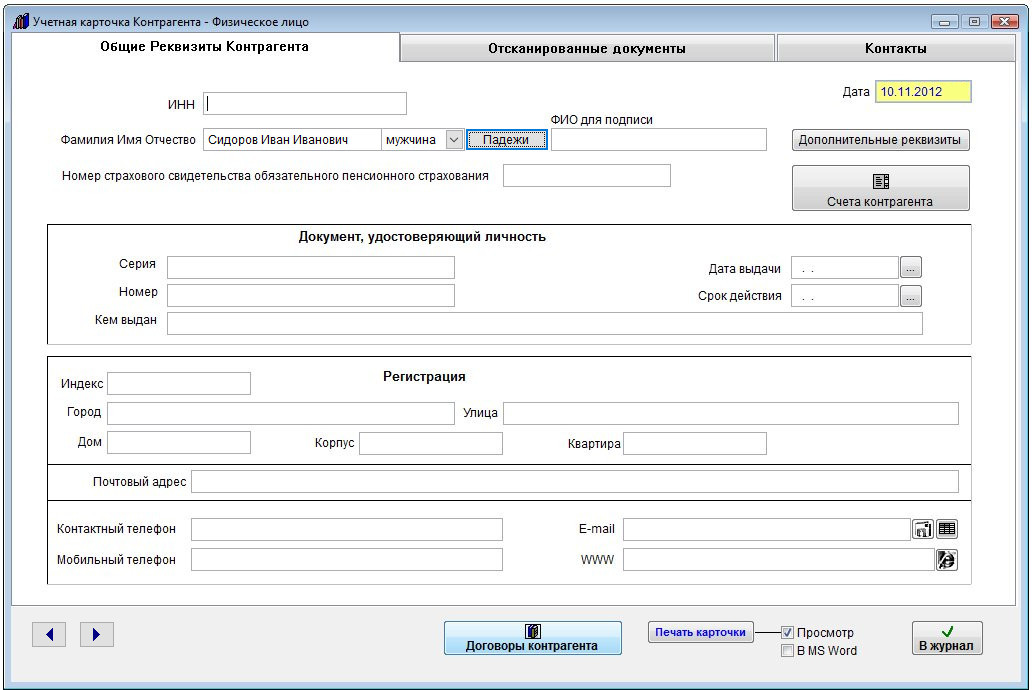The width and height of the screenshot is (1032, 690).
Task: Switch to Отсканированные документы tab
Action: point(587,48)
